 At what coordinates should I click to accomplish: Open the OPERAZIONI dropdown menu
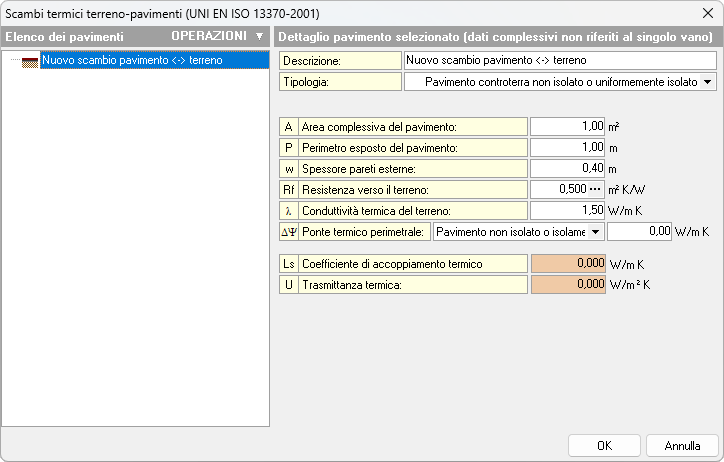click(x=217, y=36)
